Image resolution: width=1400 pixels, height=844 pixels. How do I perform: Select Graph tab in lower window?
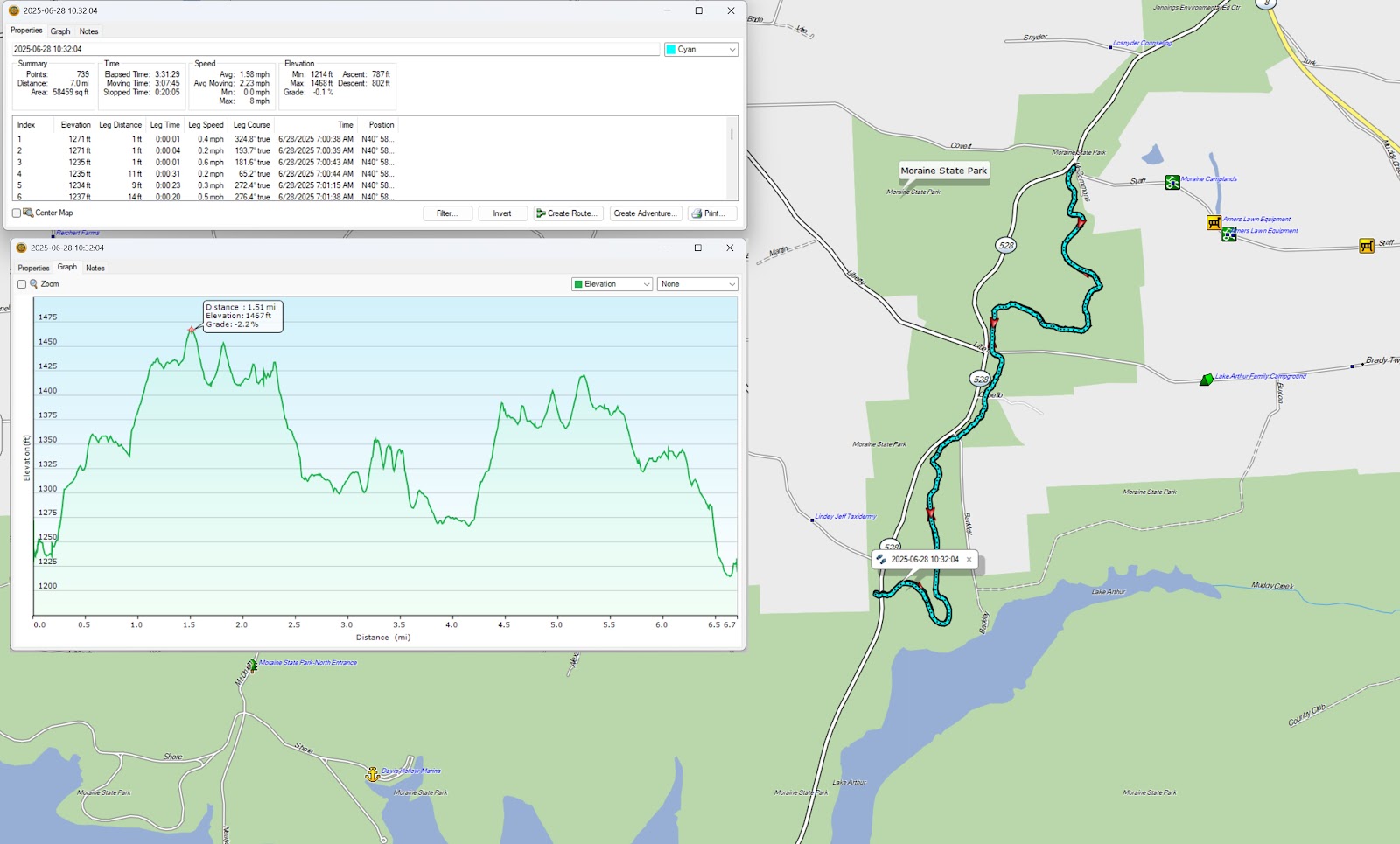pos(67,267)
